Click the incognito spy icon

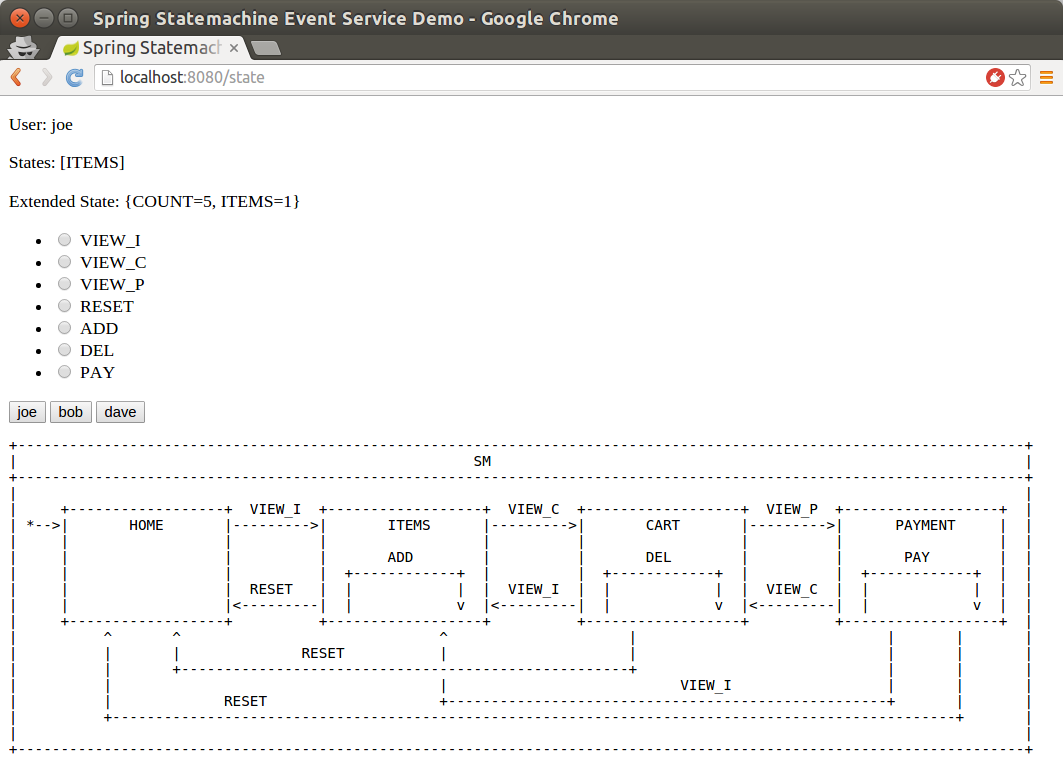point(23,47)
